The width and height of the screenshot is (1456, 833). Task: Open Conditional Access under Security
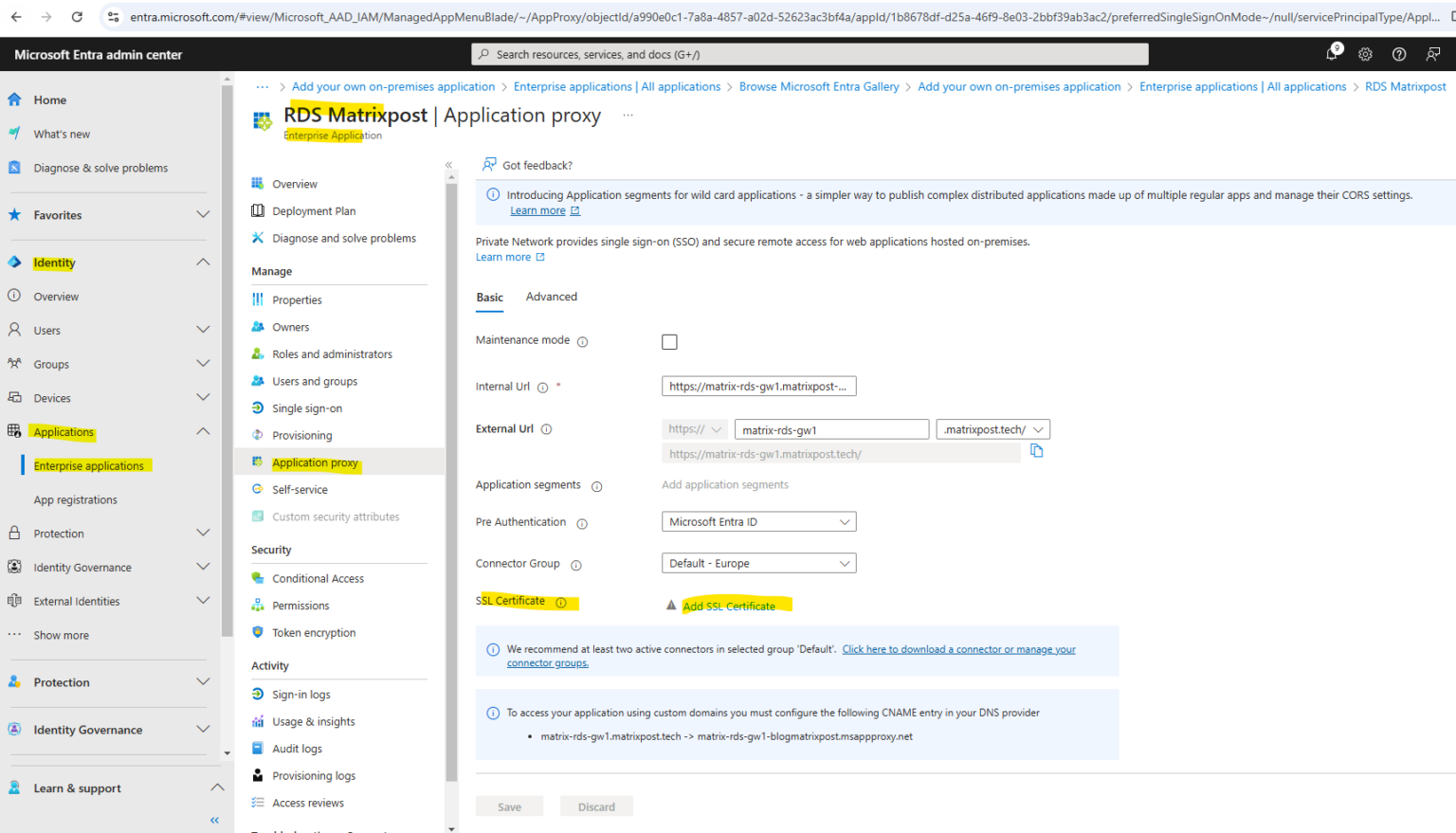click(318, 578)
